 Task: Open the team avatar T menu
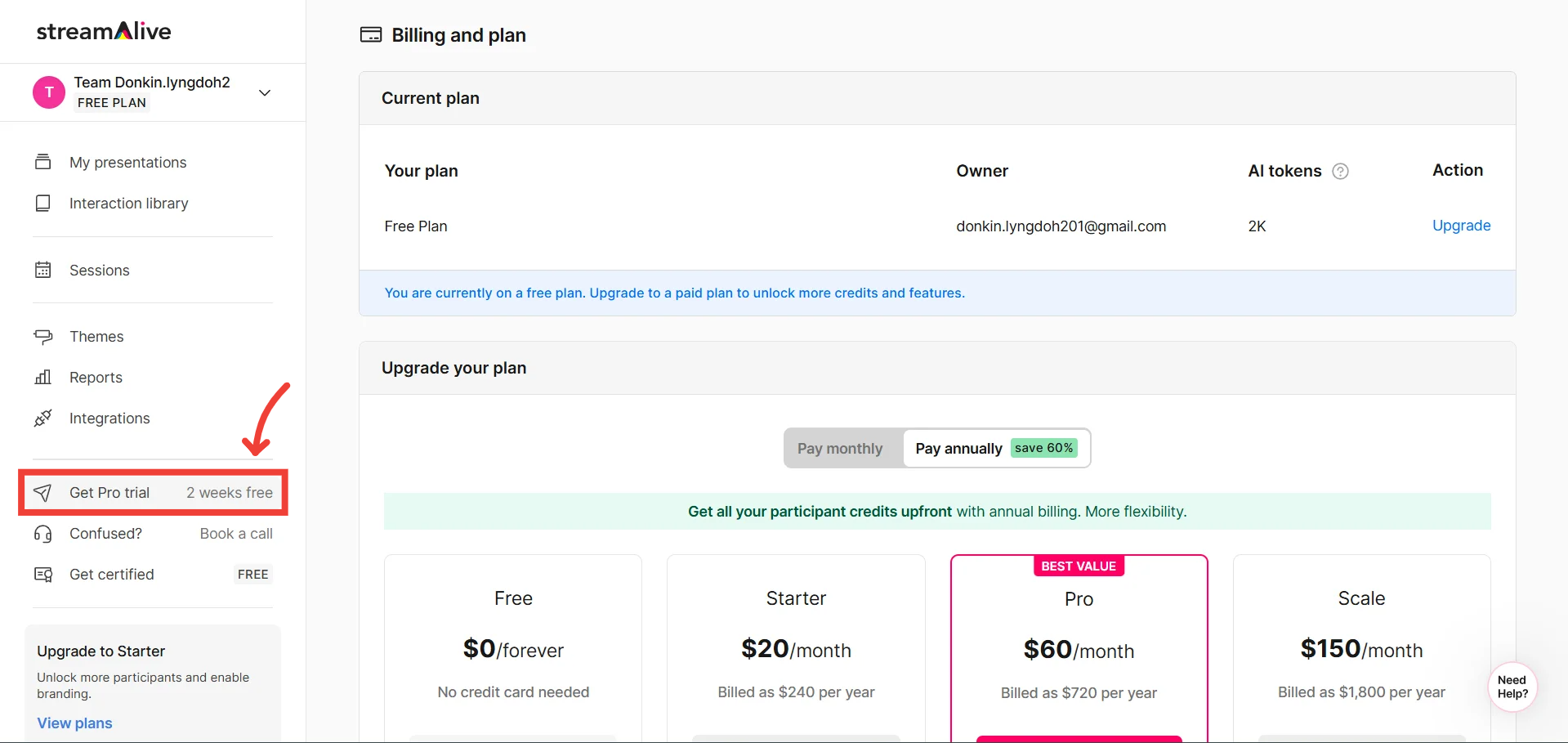[x=49, y=92]
